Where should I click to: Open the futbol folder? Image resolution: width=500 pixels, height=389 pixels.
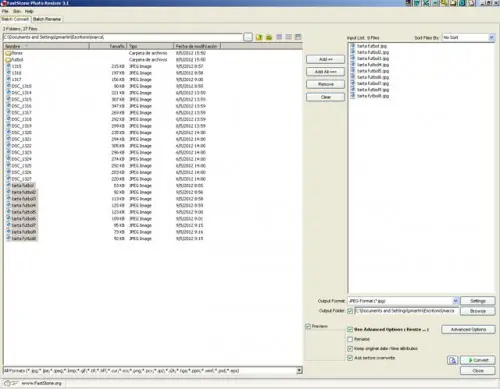click(14, 60)
